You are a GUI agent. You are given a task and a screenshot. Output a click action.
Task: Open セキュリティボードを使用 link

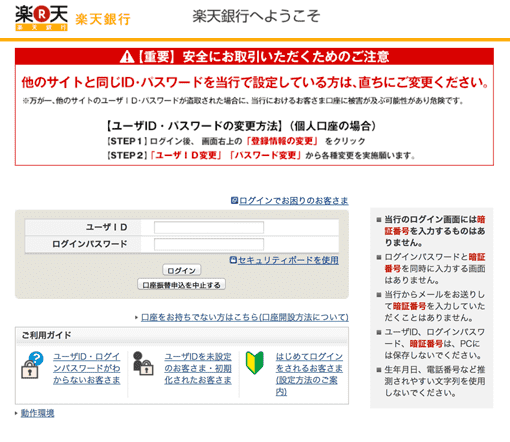(288, 260)
